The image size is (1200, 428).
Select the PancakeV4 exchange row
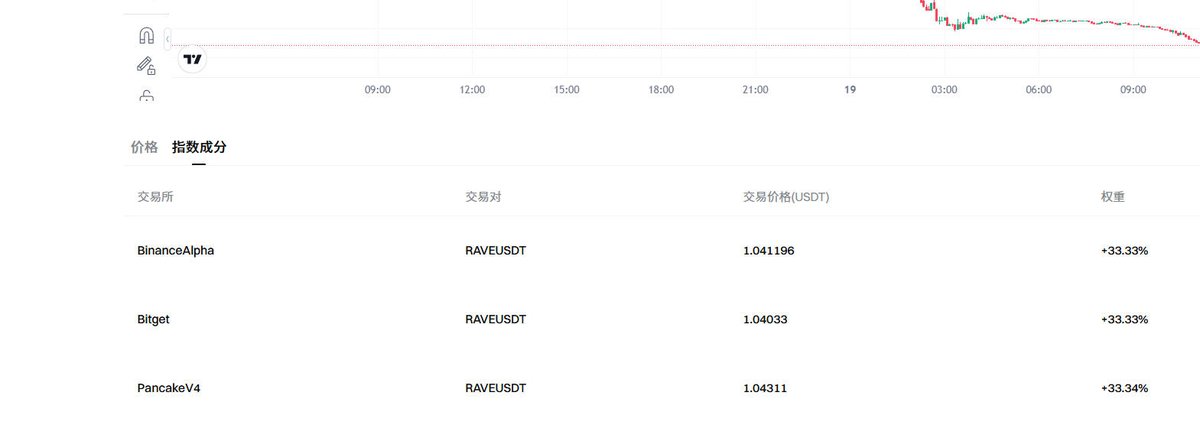point(662,387)
